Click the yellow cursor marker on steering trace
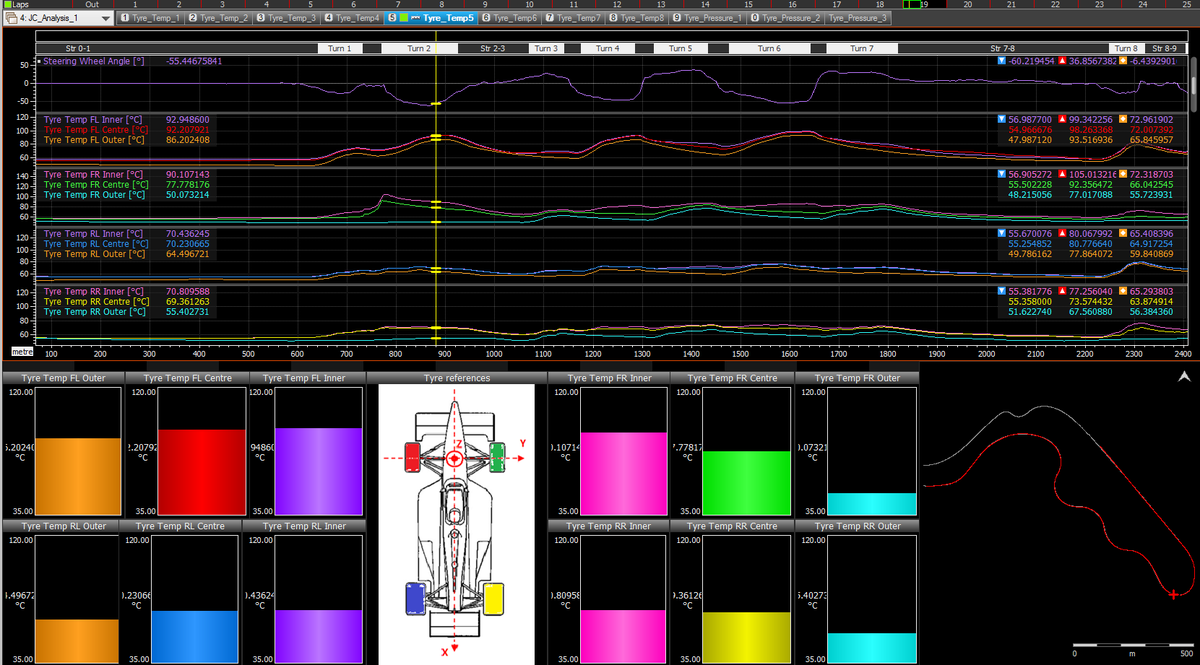This screenshot has height=665, width=1200. pyautogui.click(x=436, y=103)
